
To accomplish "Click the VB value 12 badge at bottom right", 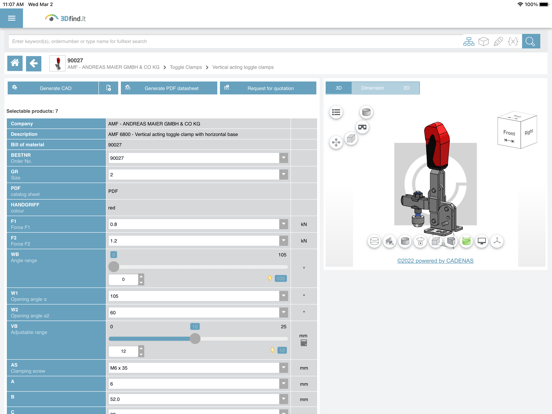I will [282, 350].
